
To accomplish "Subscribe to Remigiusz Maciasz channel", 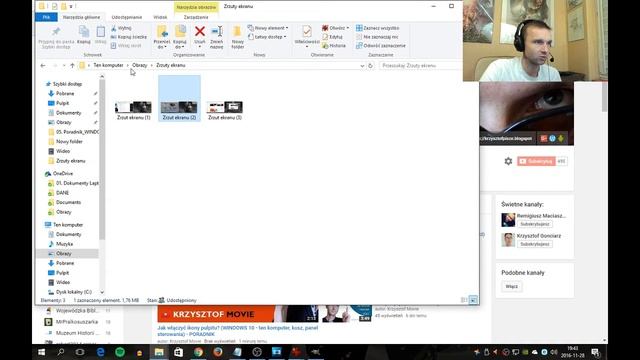I will point(535,224).
